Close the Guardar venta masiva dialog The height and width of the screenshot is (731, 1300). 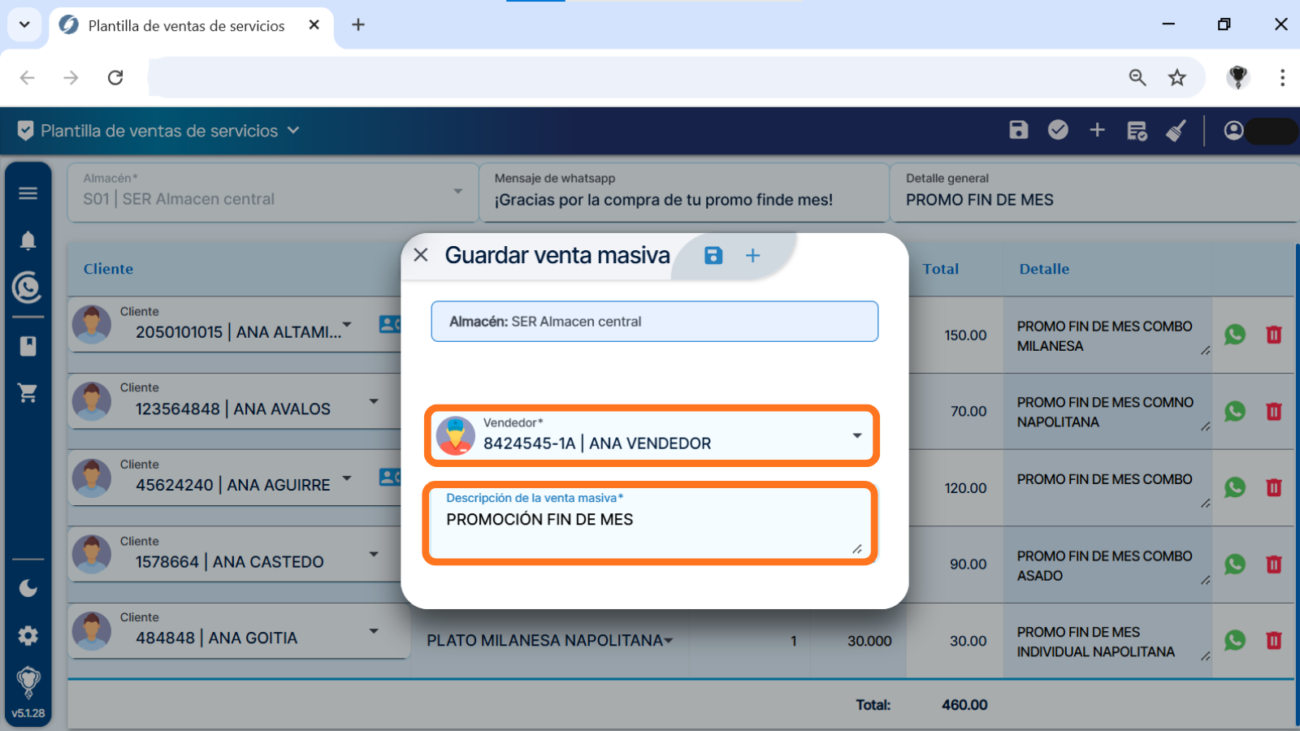tap(421, 255)
